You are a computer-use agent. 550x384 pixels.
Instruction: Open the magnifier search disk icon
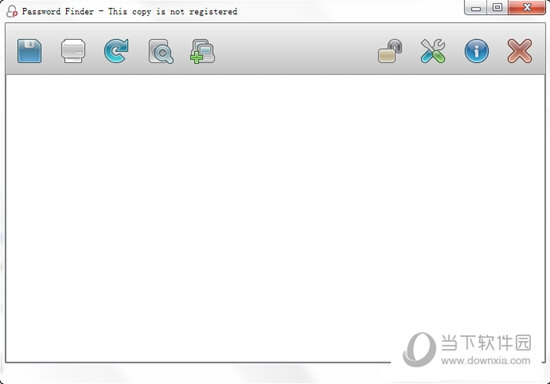(161, 51)
